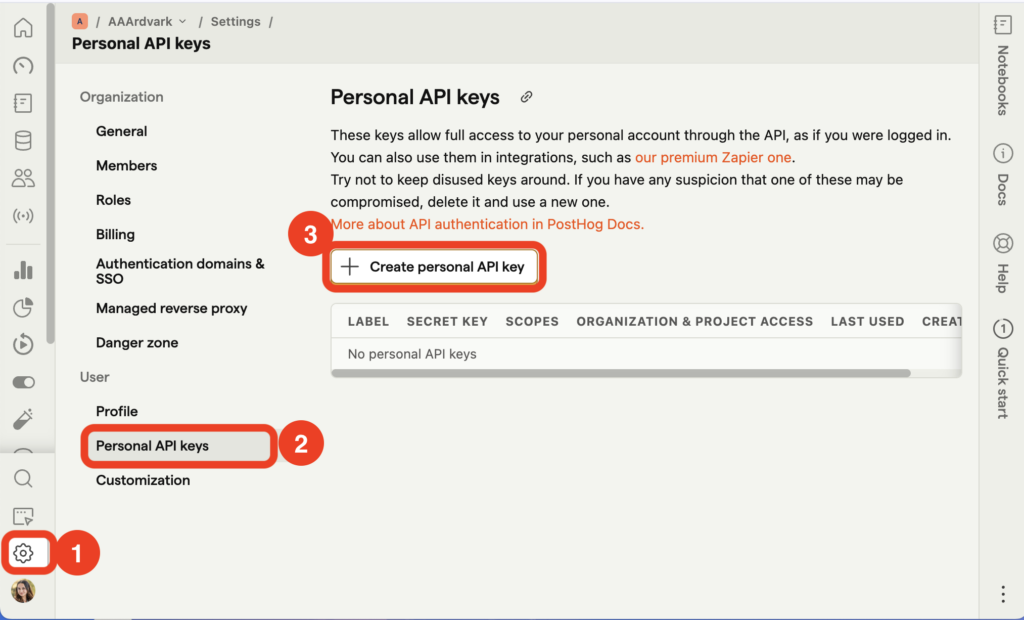Open the Data management database icon

pyautogui.click(x=23, y=141)
